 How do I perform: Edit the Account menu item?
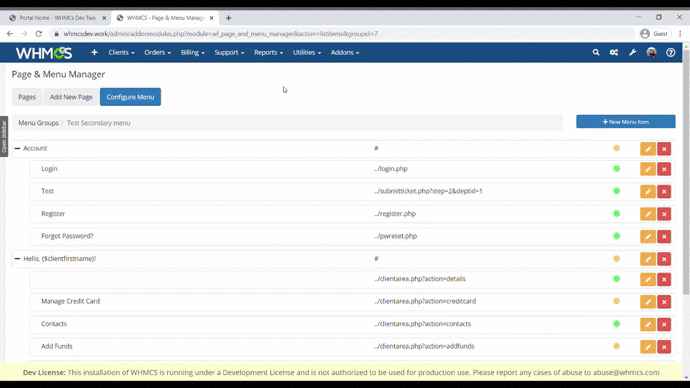coord(648,149)
